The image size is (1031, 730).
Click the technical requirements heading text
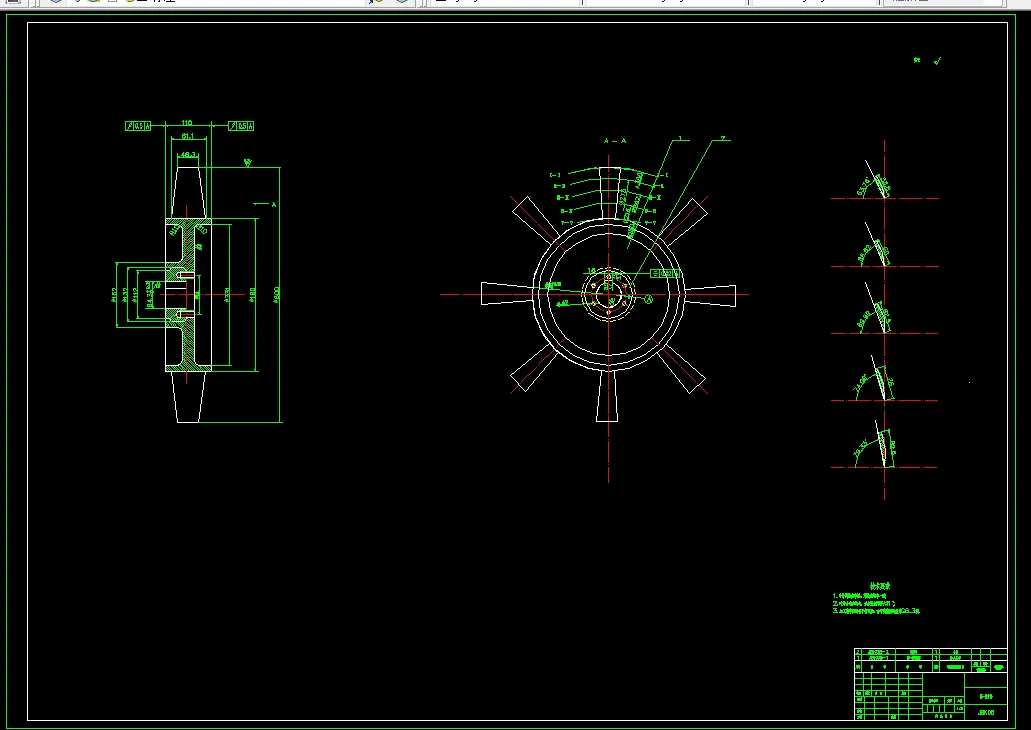point(879,587)
